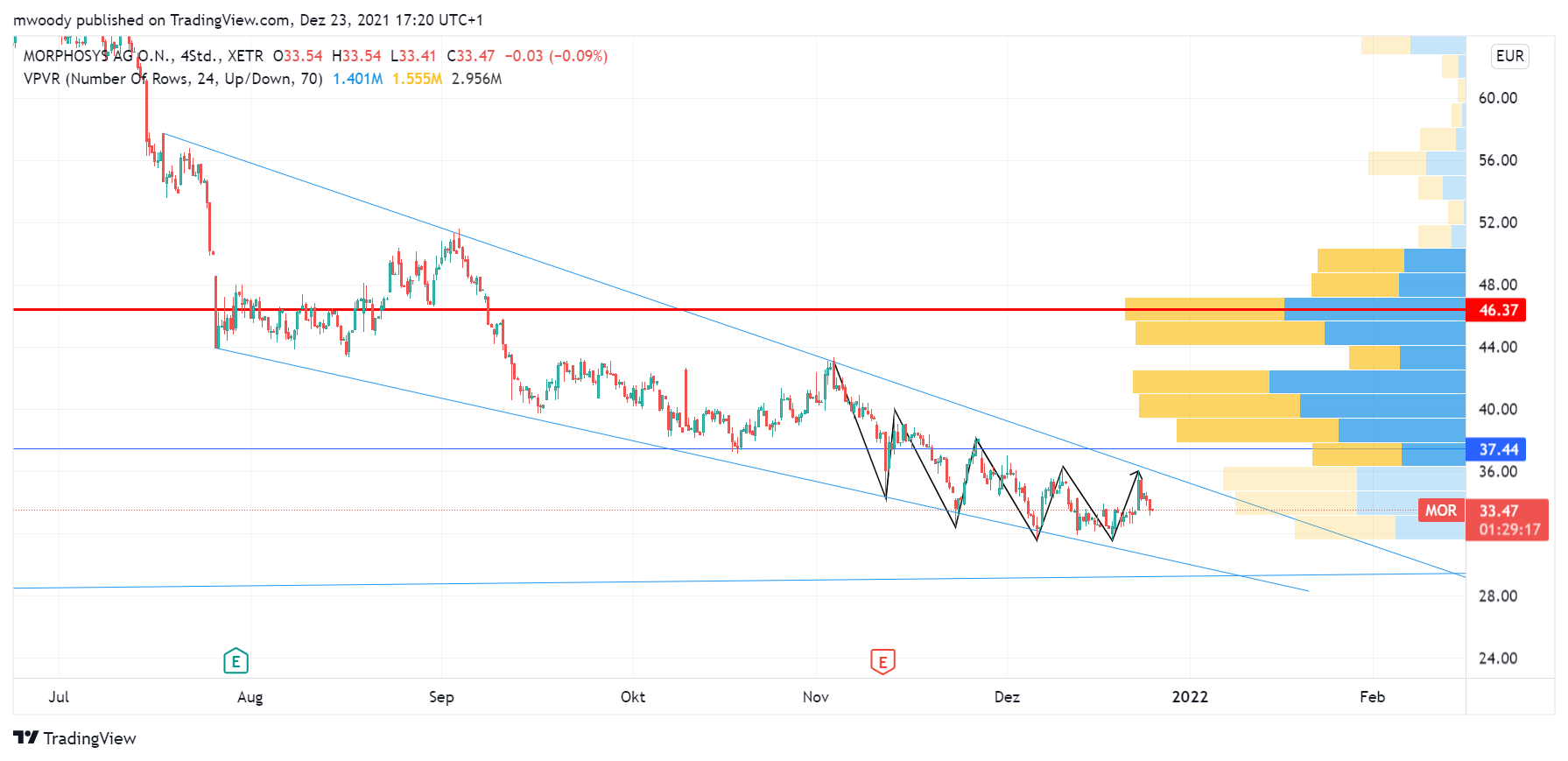Image resolution: width=1568 pixels, height=761 pixels.
Task: Click the TradingView.com published header text
Action: 248,19
